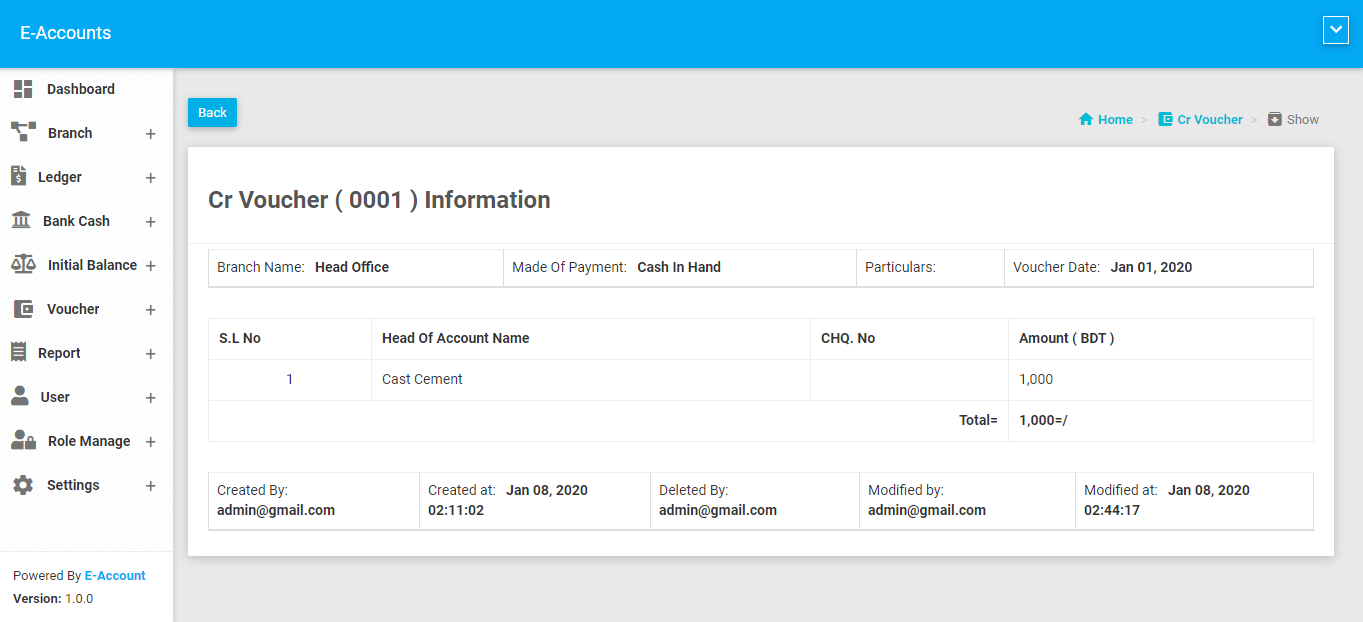
Task: Open the Cr Voucher breadcrumb link
Action: point(1209,119)
